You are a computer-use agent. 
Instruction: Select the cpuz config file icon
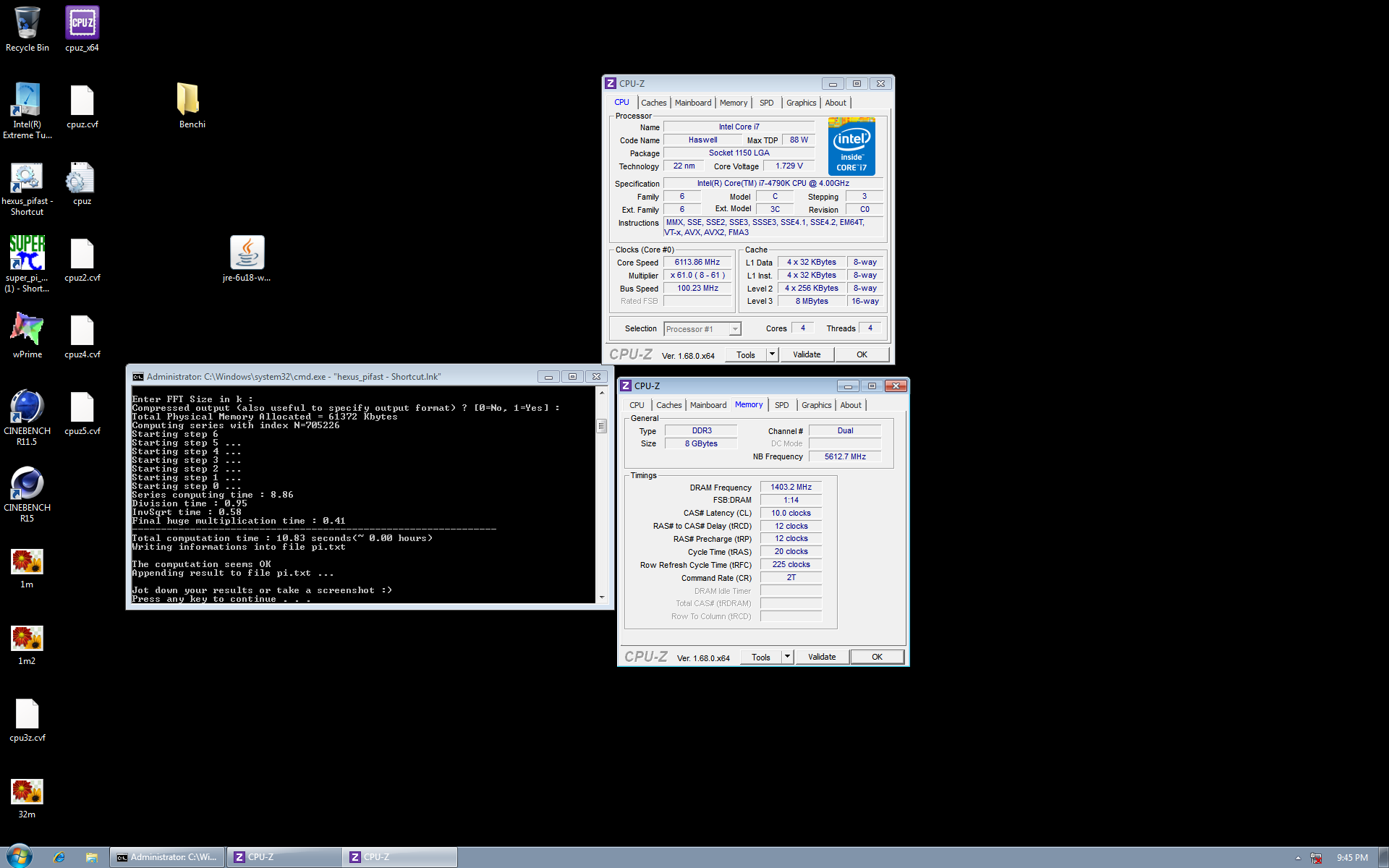82,184
